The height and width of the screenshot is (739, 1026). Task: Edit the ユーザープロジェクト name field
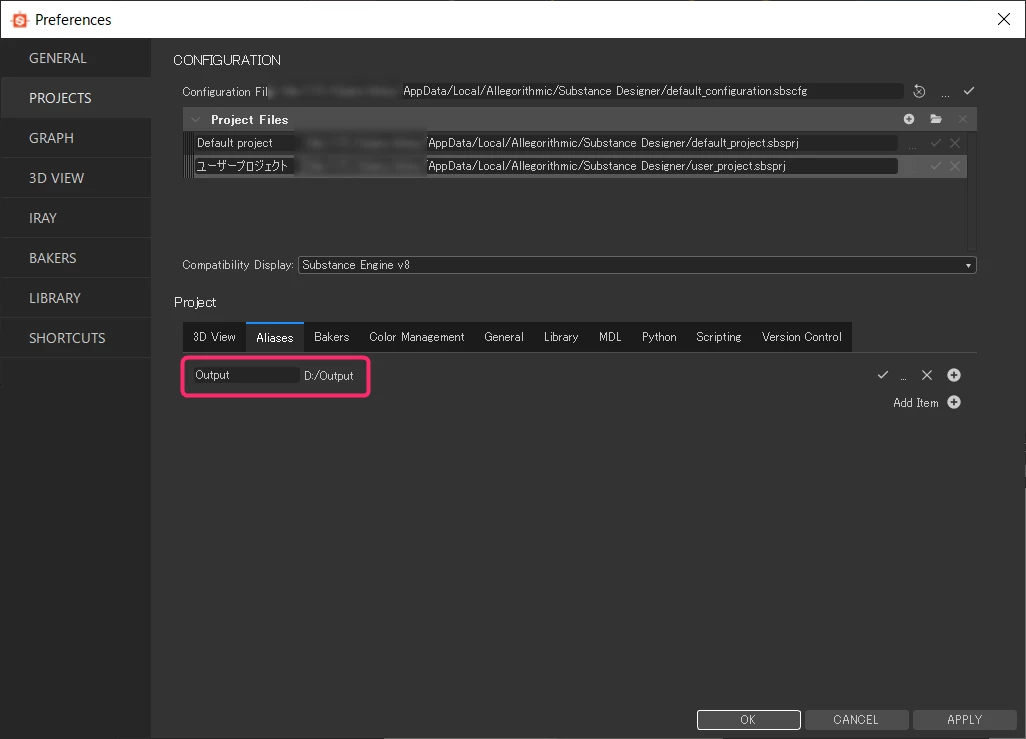click(245, 166)
